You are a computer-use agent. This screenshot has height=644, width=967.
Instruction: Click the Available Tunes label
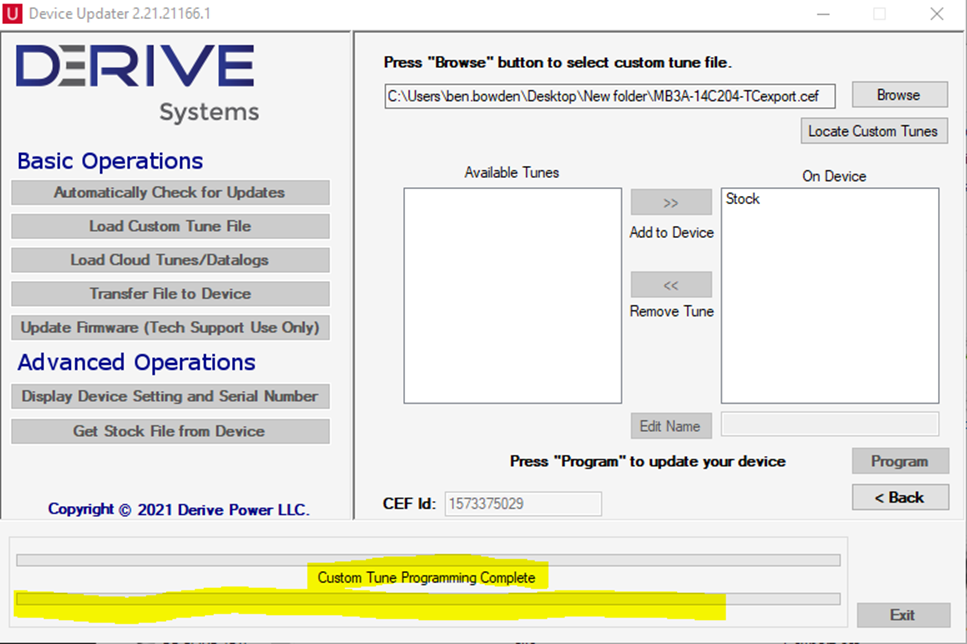tap(512, 173)
